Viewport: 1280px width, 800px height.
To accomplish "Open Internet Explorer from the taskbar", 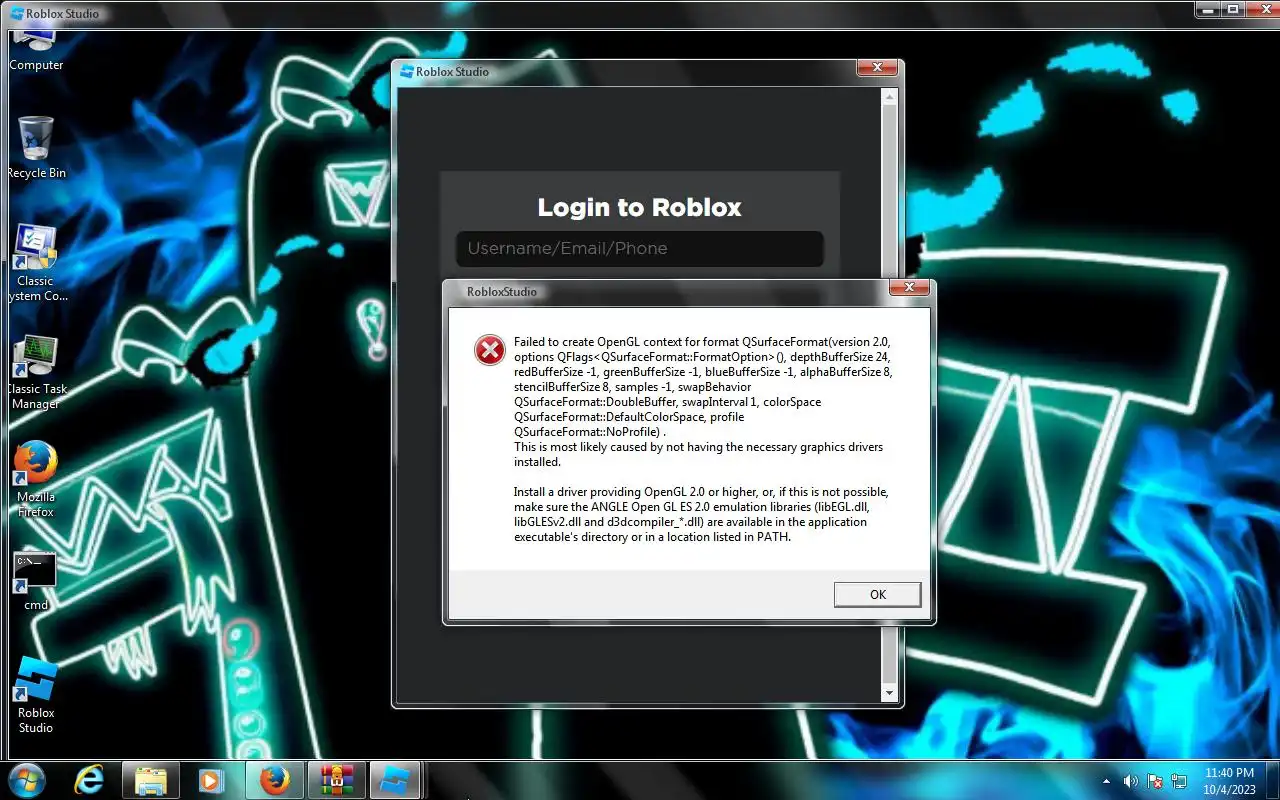I will [90, 780].
